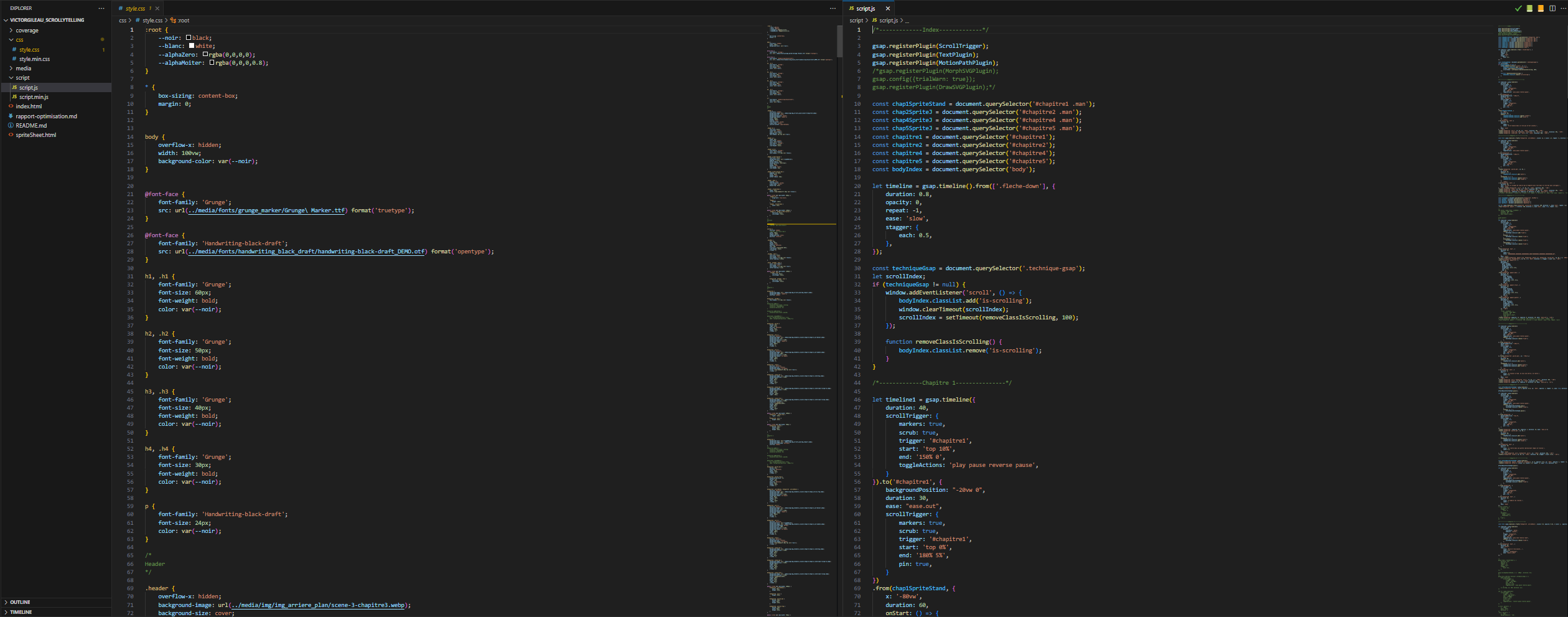
Task: Click the '/*---Chapitre 1---*/' comment line
Action: coord(942,383)
